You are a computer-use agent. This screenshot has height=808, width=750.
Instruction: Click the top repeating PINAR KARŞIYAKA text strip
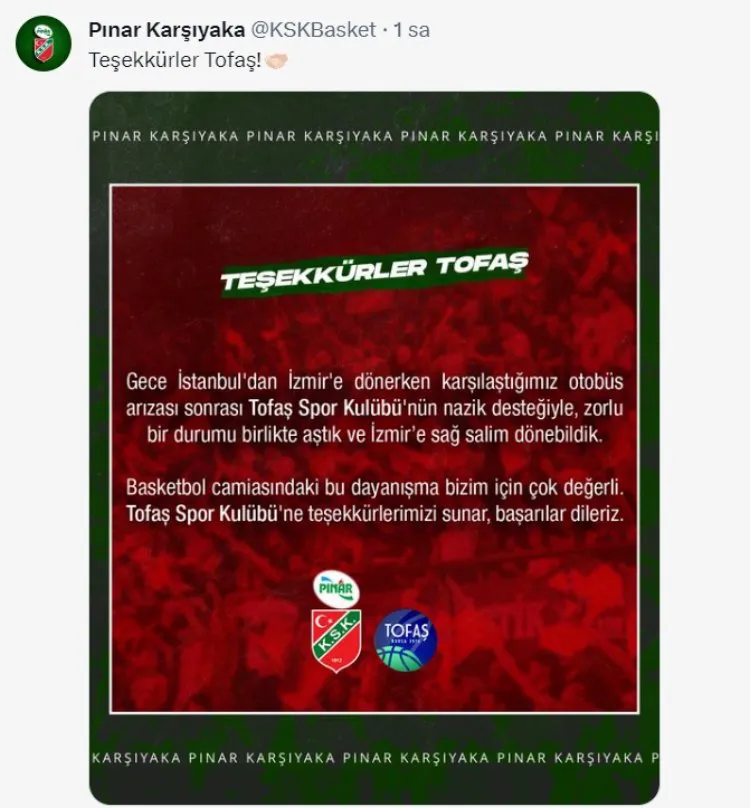[375, 137]
